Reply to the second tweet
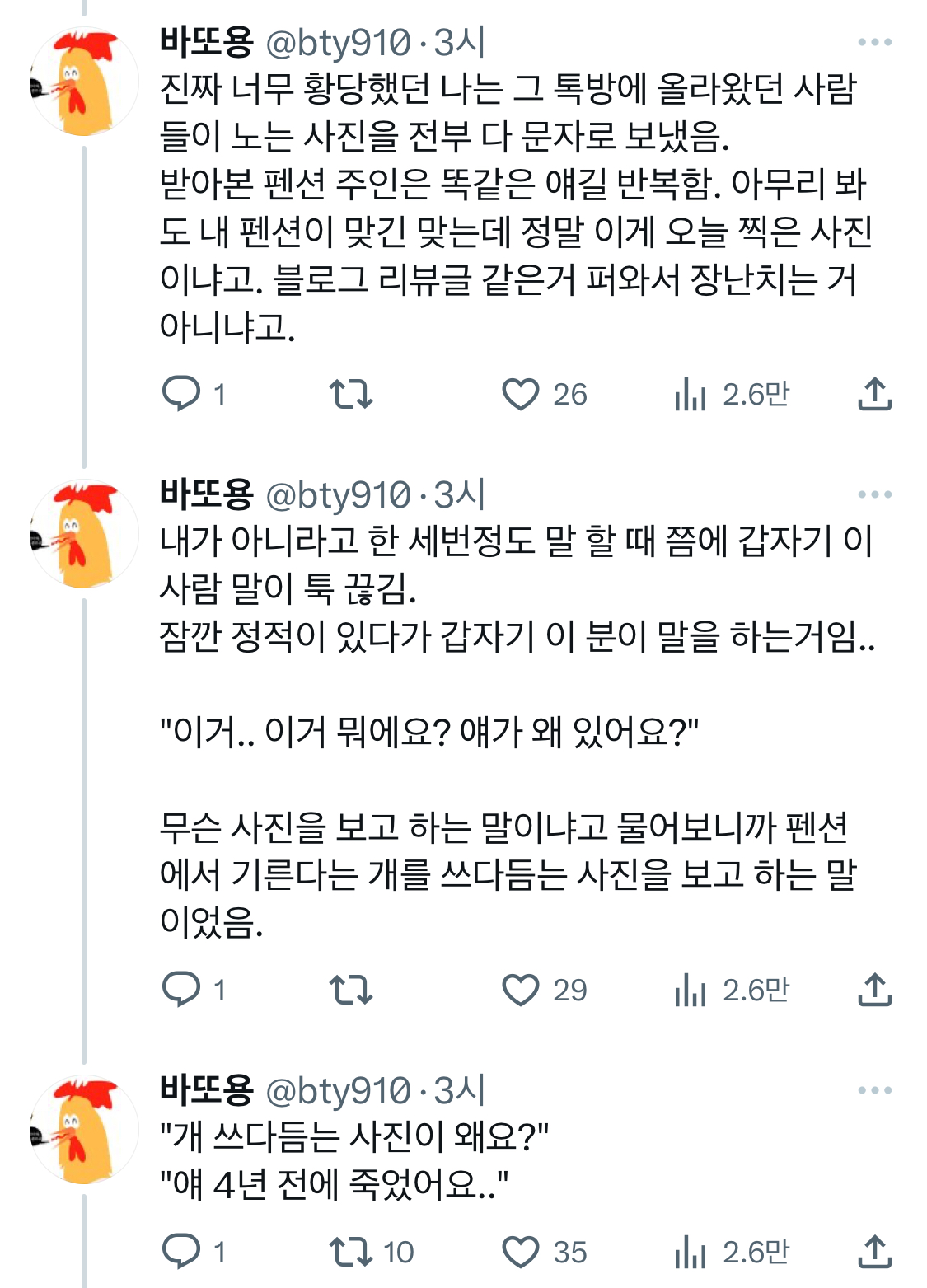The width and height of the screenshot is (927, 1288). tap(182, 989)
